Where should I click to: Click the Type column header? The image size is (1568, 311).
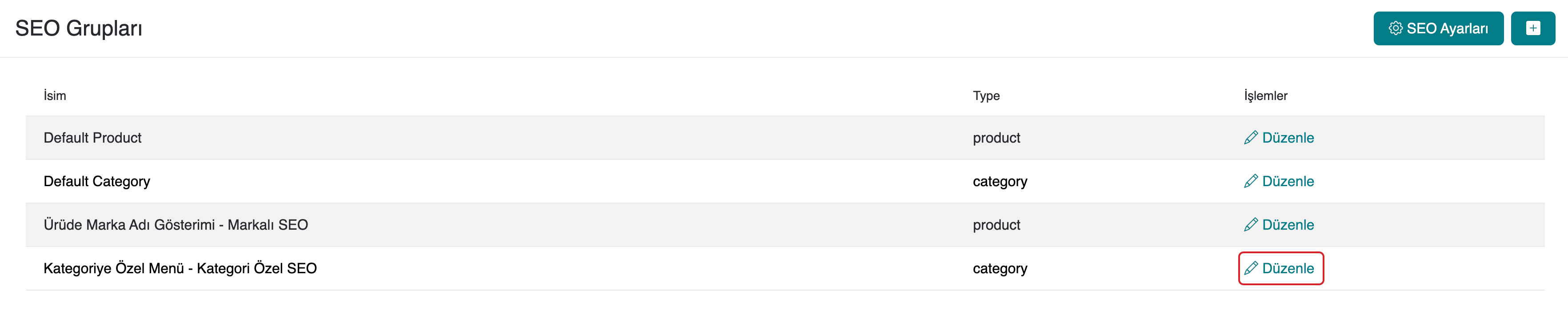click(x=986, y=96)
